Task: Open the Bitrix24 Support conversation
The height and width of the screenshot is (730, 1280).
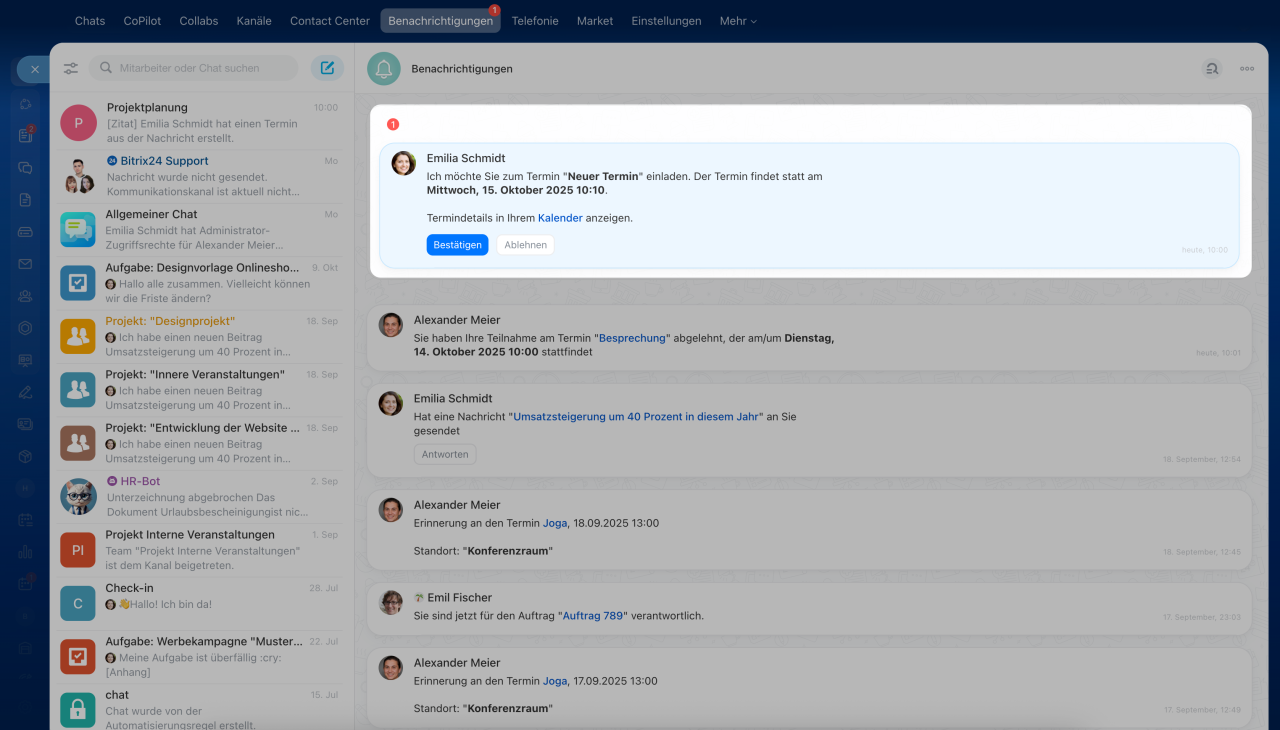Action: pos(202,176)
